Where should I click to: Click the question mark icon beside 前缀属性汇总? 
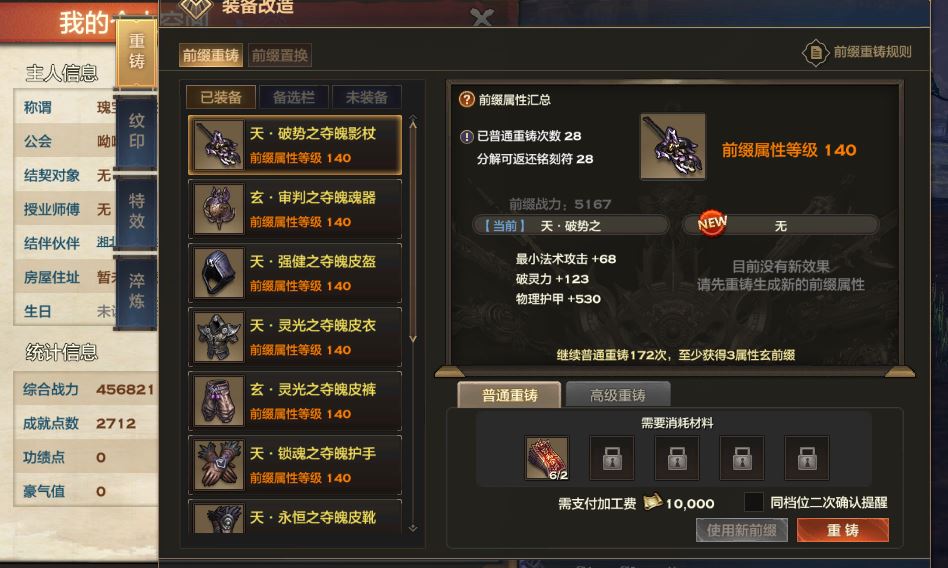click(x=466, y=99)
